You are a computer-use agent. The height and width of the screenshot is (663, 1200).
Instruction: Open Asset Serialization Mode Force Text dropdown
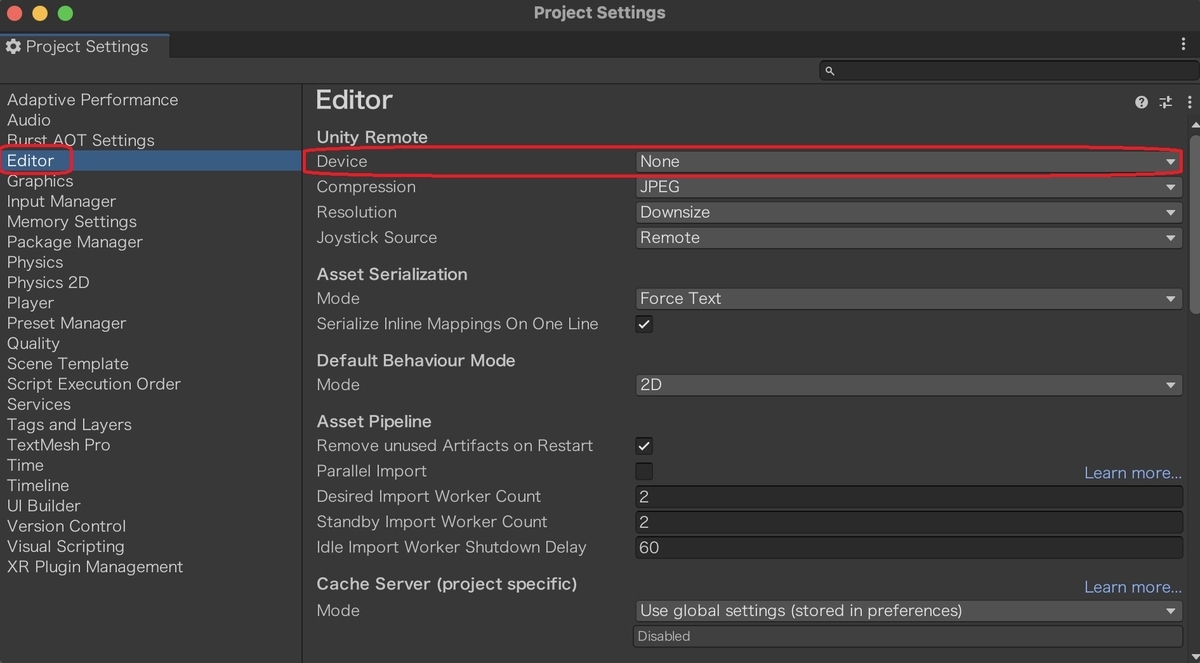909,298
